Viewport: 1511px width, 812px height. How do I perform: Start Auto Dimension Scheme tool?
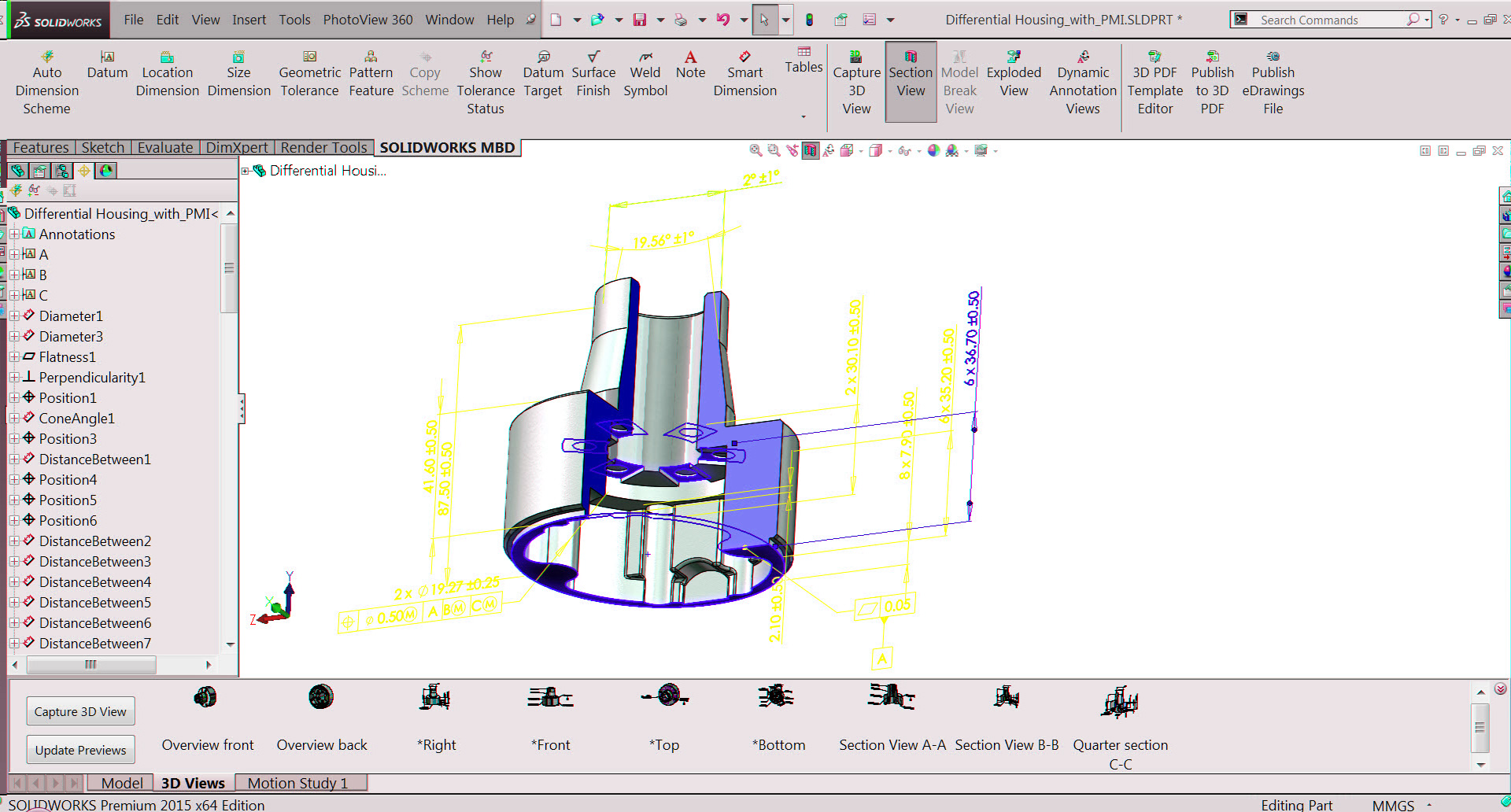47,82
